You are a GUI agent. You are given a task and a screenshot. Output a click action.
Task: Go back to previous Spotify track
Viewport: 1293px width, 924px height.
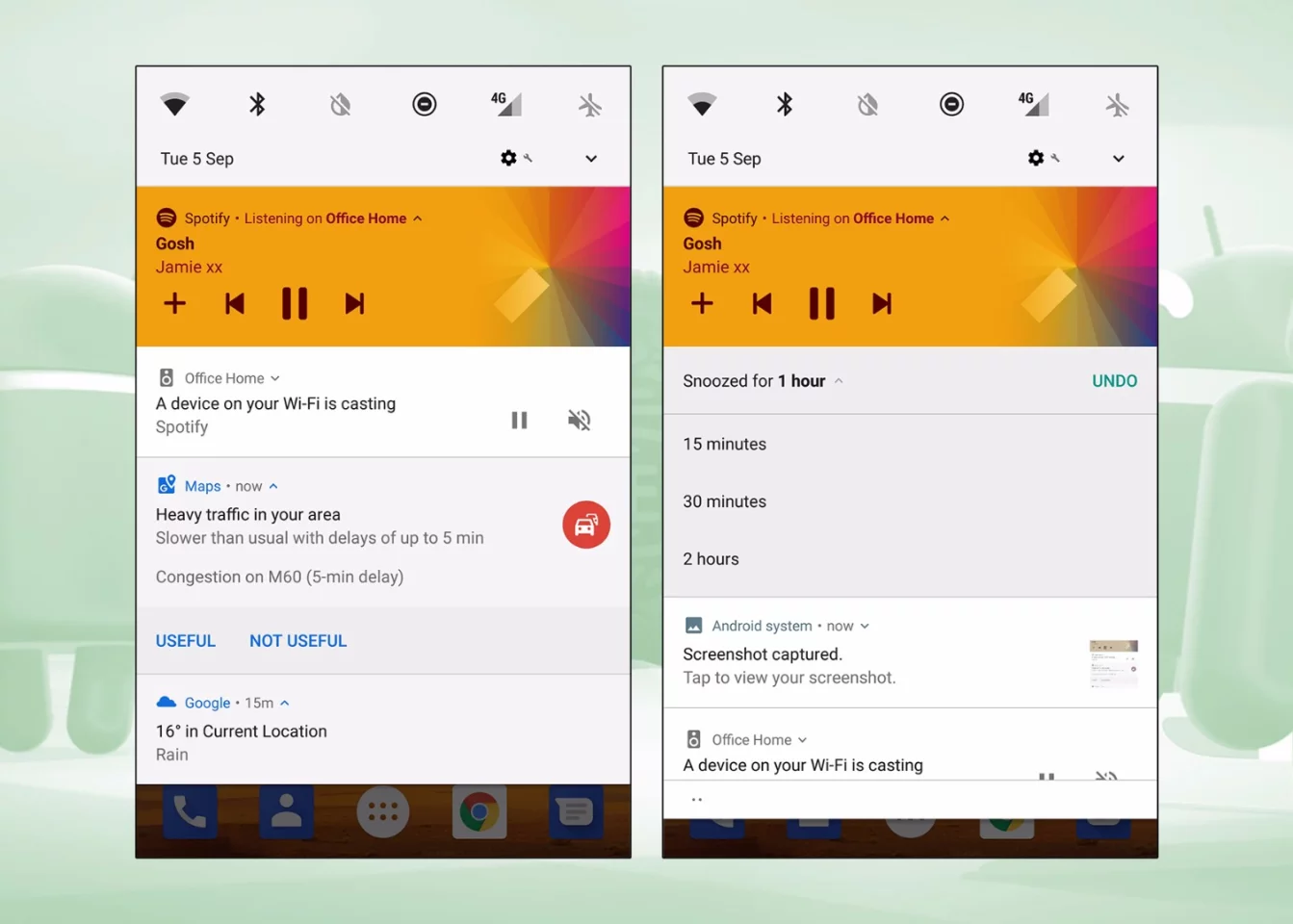[234, 303]
